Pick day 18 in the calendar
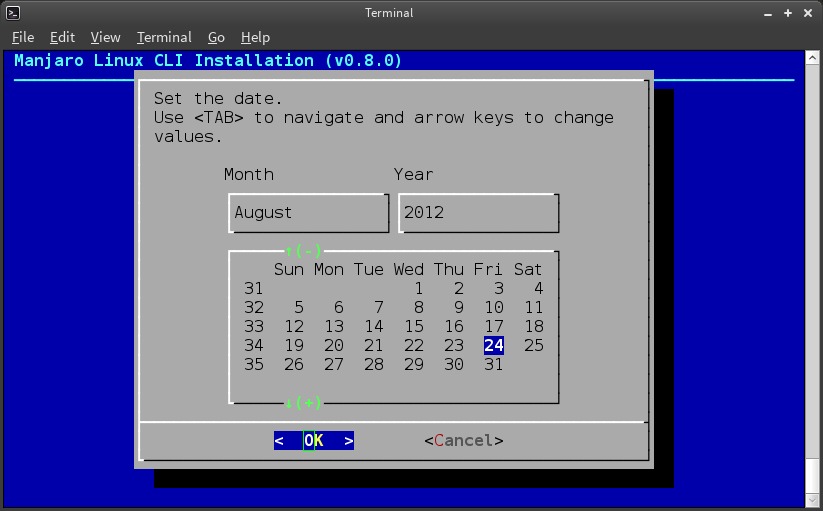This screenshot has height=511, width=823. pos(534,326)
